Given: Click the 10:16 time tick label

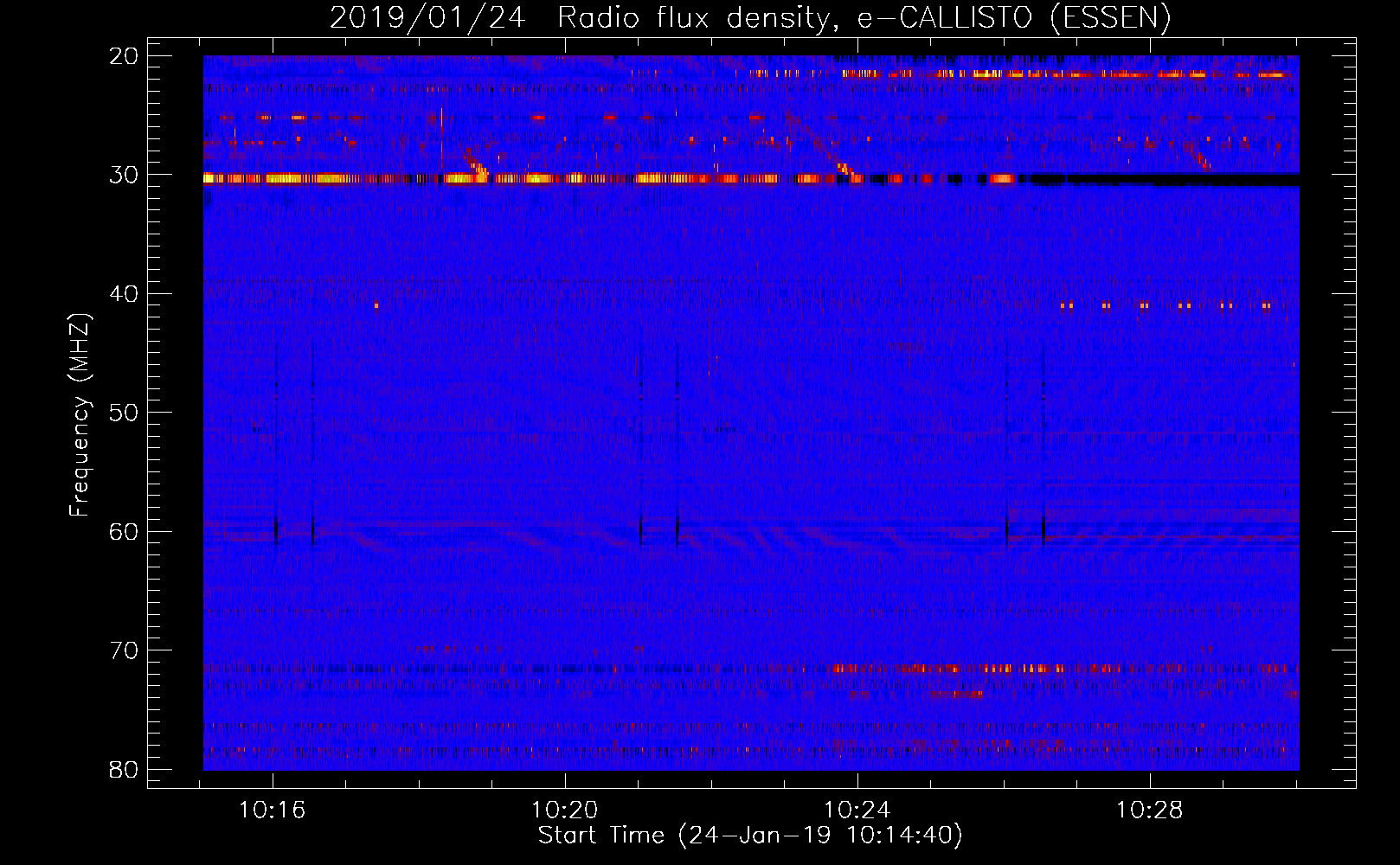Looking at the screenshot, I should click(273, 811).
